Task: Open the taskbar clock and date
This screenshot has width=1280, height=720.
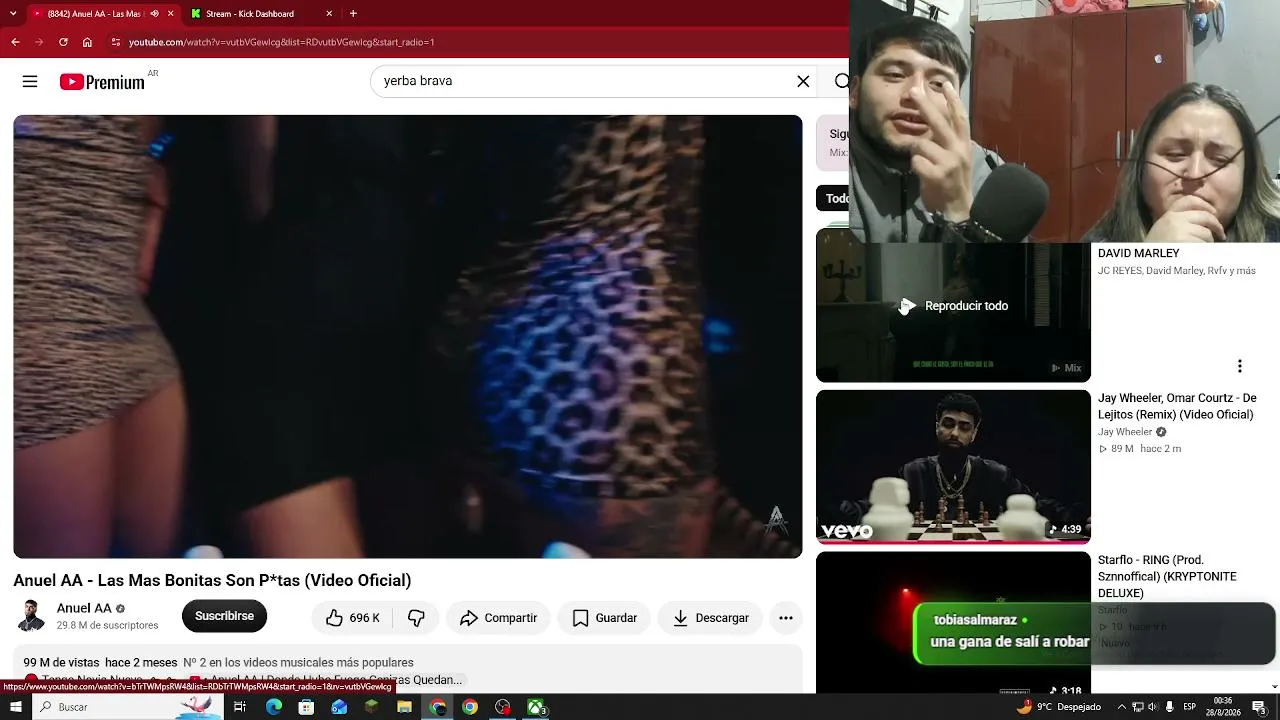Action: click(x=1223, y=707)
